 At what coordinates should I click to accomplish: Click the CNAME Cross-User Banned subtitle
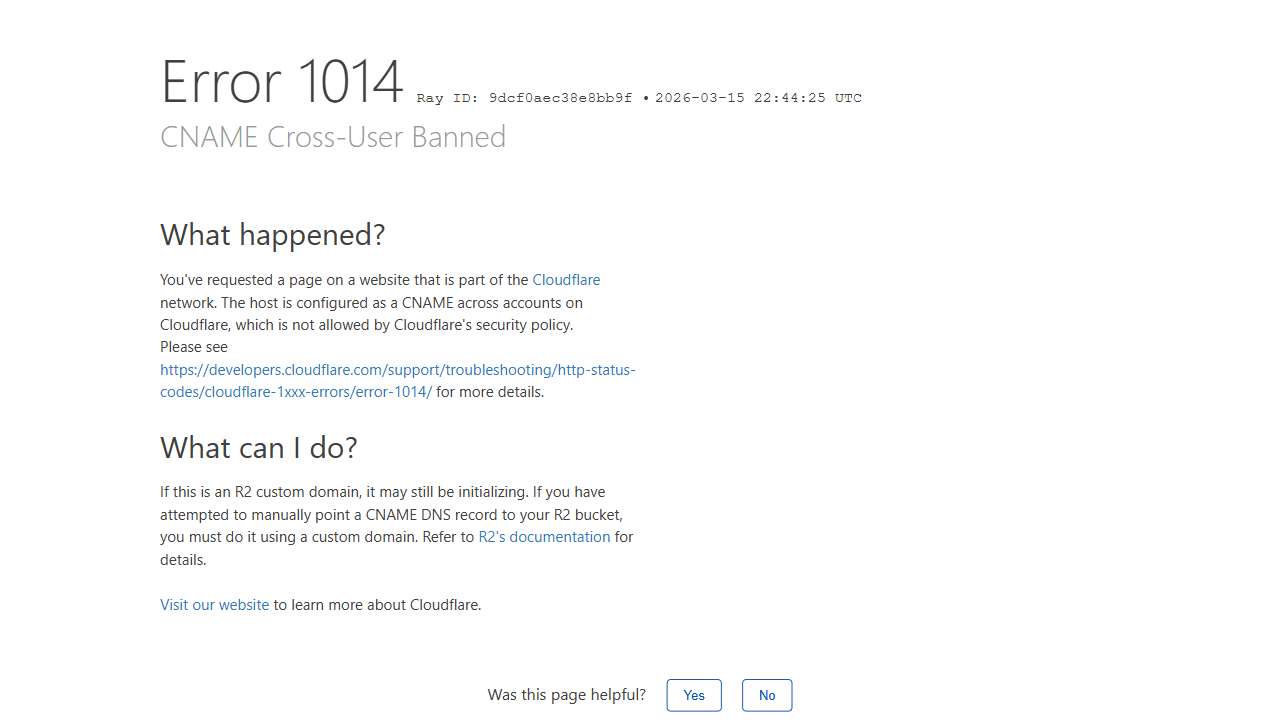(x=333, y=137)
